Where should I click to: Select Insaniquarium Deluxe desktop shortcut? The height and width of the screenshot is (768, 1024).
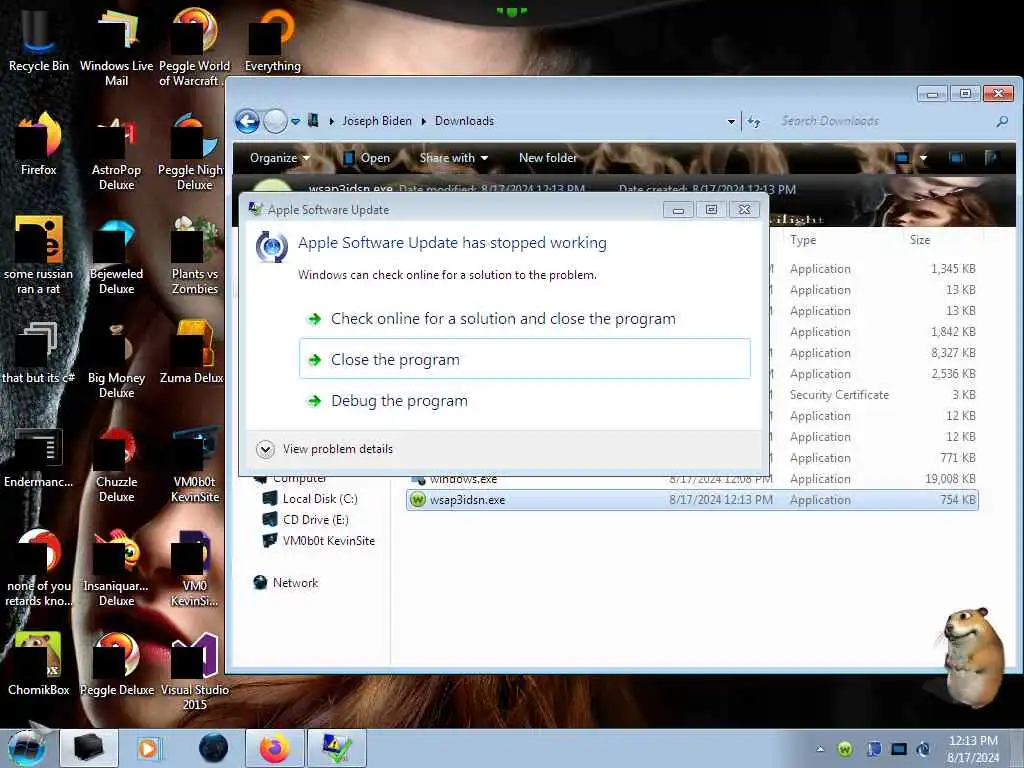click(x=116, y=568)
